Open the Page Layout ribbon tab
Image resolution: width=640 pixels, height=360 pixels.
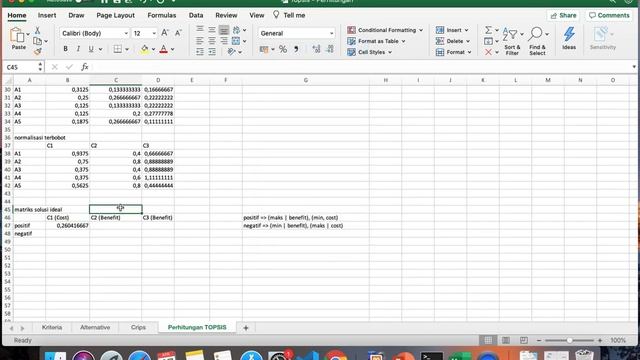[116, 15]
